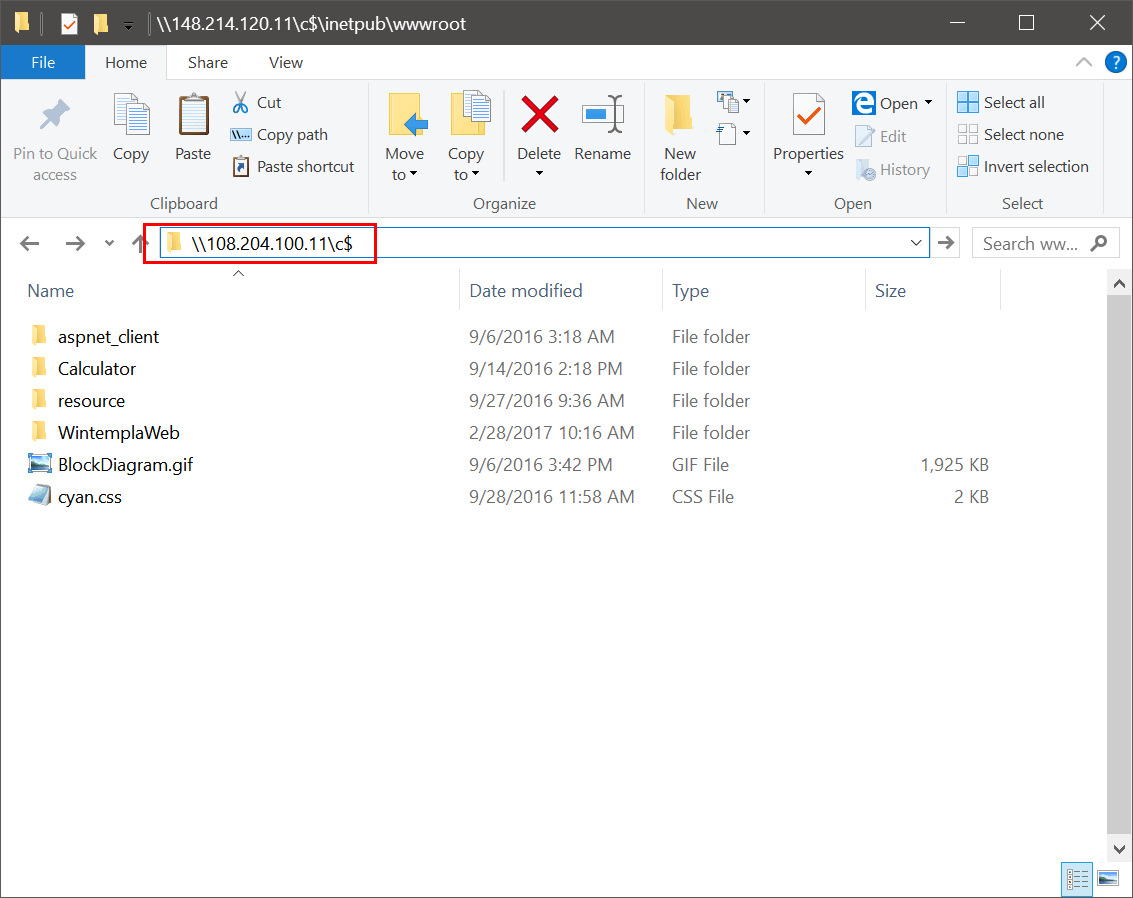Viewport: 1133px width, 898px height.
Task: Click the GIF File type cell
Action: click(x=700, y=465)
